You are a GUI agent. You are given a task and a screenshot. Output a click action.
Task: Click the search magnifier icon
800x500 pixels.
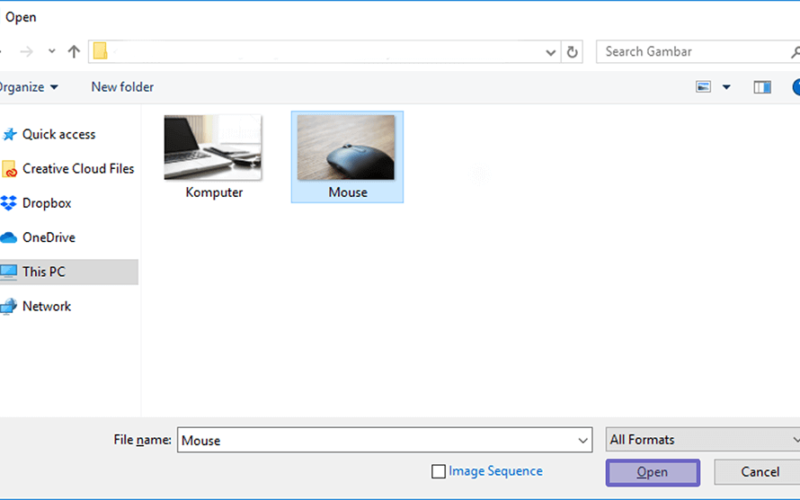click(x=795, y=52)
